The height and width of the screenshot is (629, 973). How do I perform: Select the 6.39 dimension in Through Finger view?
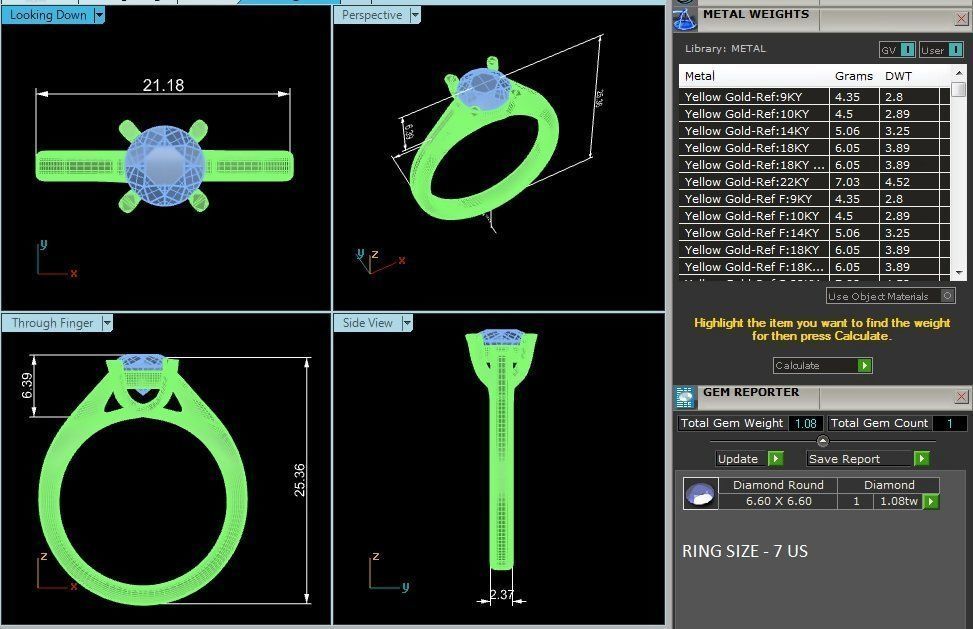(x=27, y=386)
